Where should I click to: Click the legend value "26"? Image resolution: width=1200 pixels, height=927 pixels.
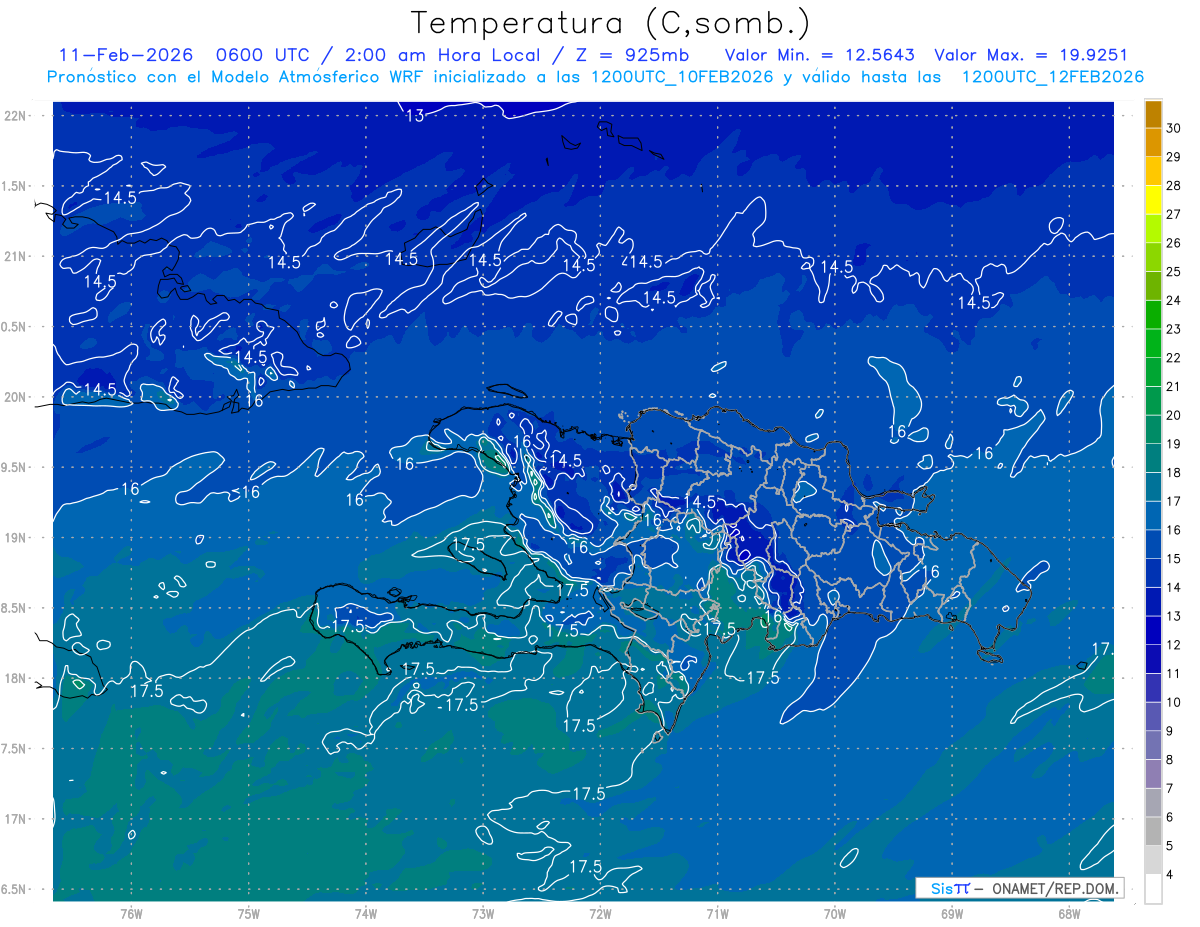[x=1175, y=242]
